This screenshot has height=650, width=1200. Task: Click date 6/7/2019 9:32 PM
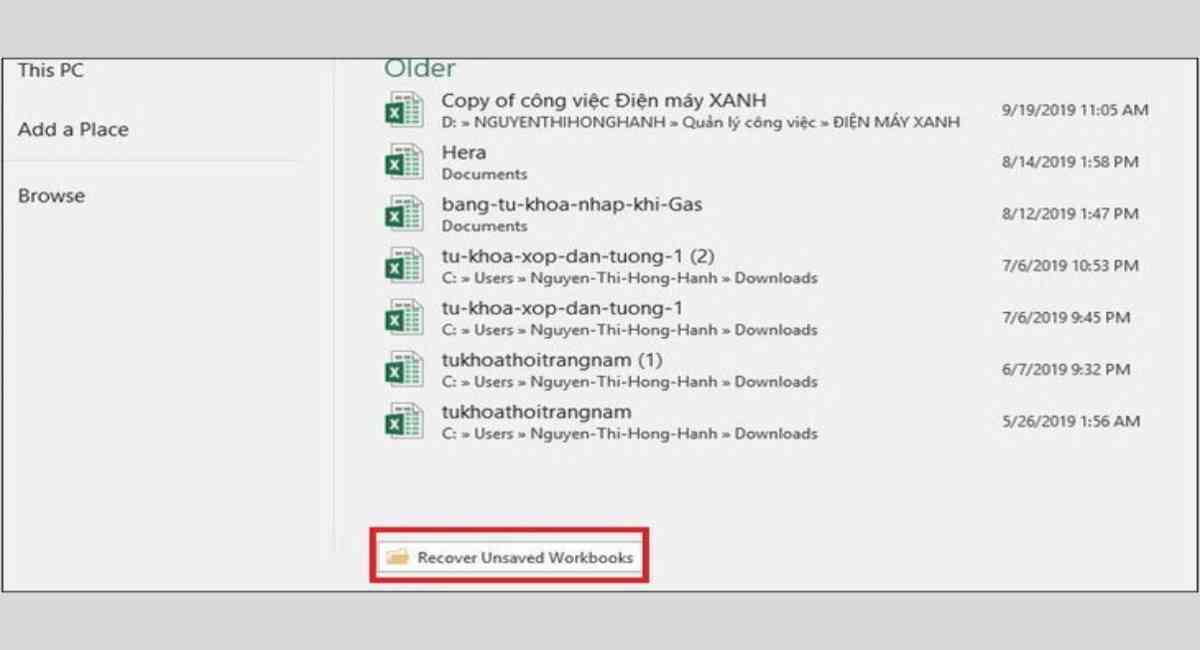click(1066, 370)
